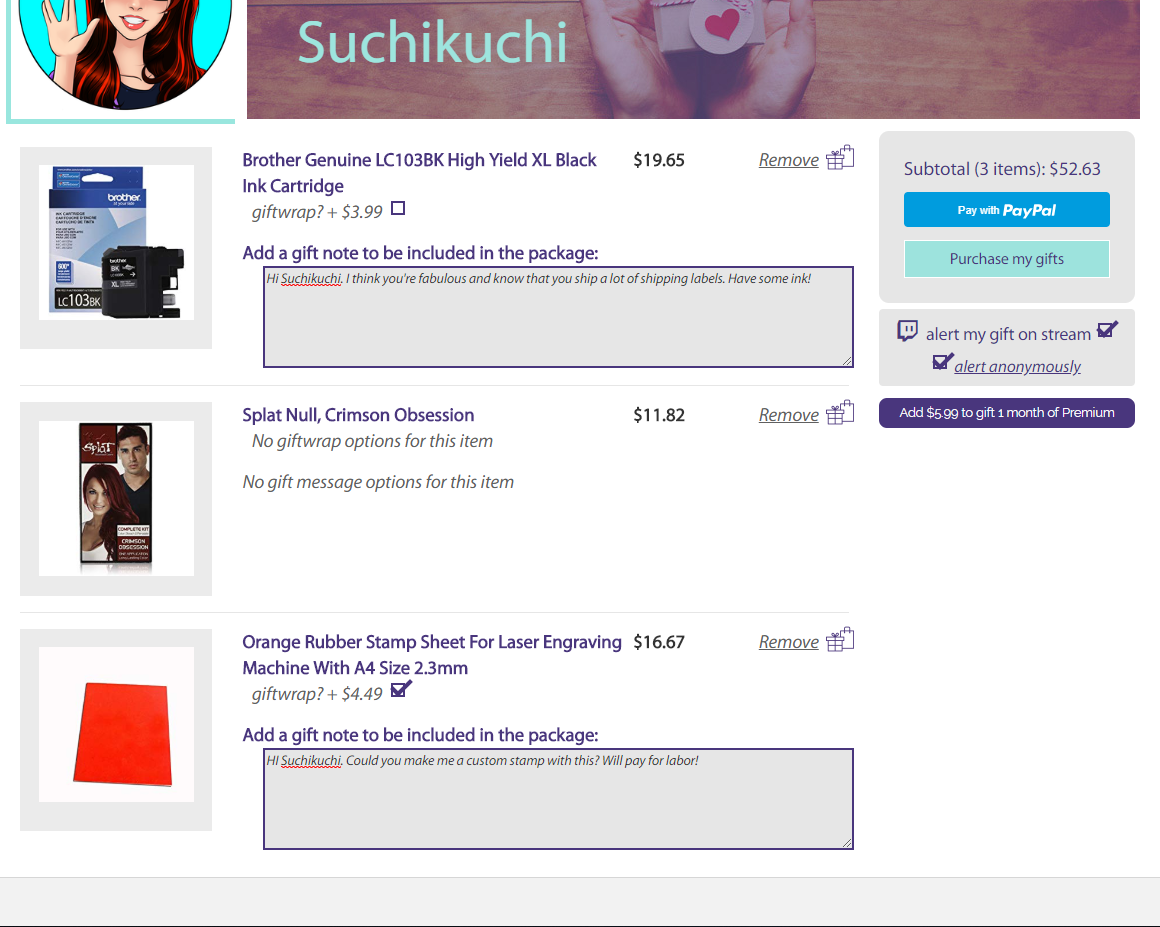Screen dimensions: 1160x927
Task: Click Subtotal (3 items): $52.63 text
Action: pyautogui.click(x=1002, y=169)
